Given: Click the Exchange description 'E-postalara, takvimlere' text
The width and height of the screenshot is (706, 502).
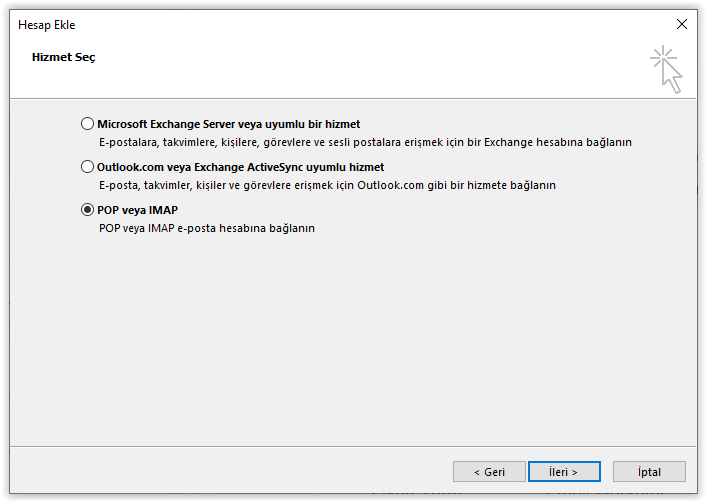Looking at the screenshot, I should [x=365, y=142].
